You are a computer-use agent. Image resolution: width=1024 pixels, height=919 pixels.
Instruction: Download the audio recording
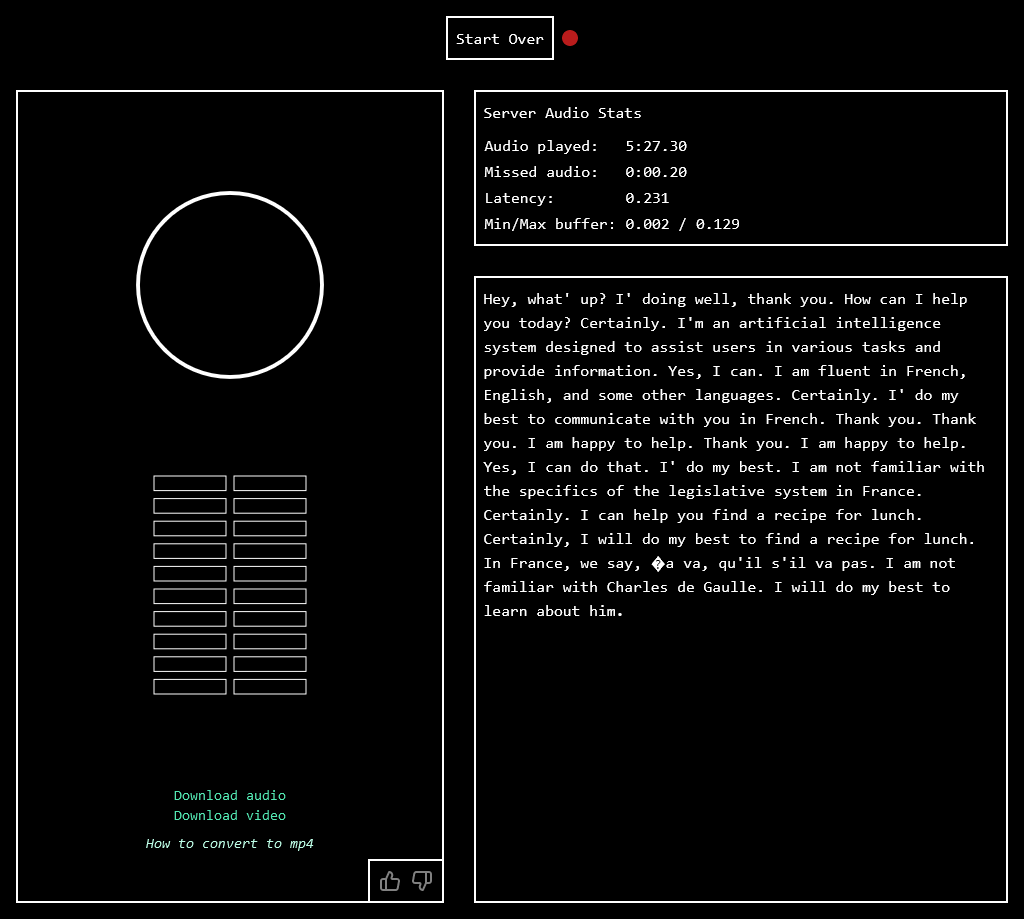230,795
